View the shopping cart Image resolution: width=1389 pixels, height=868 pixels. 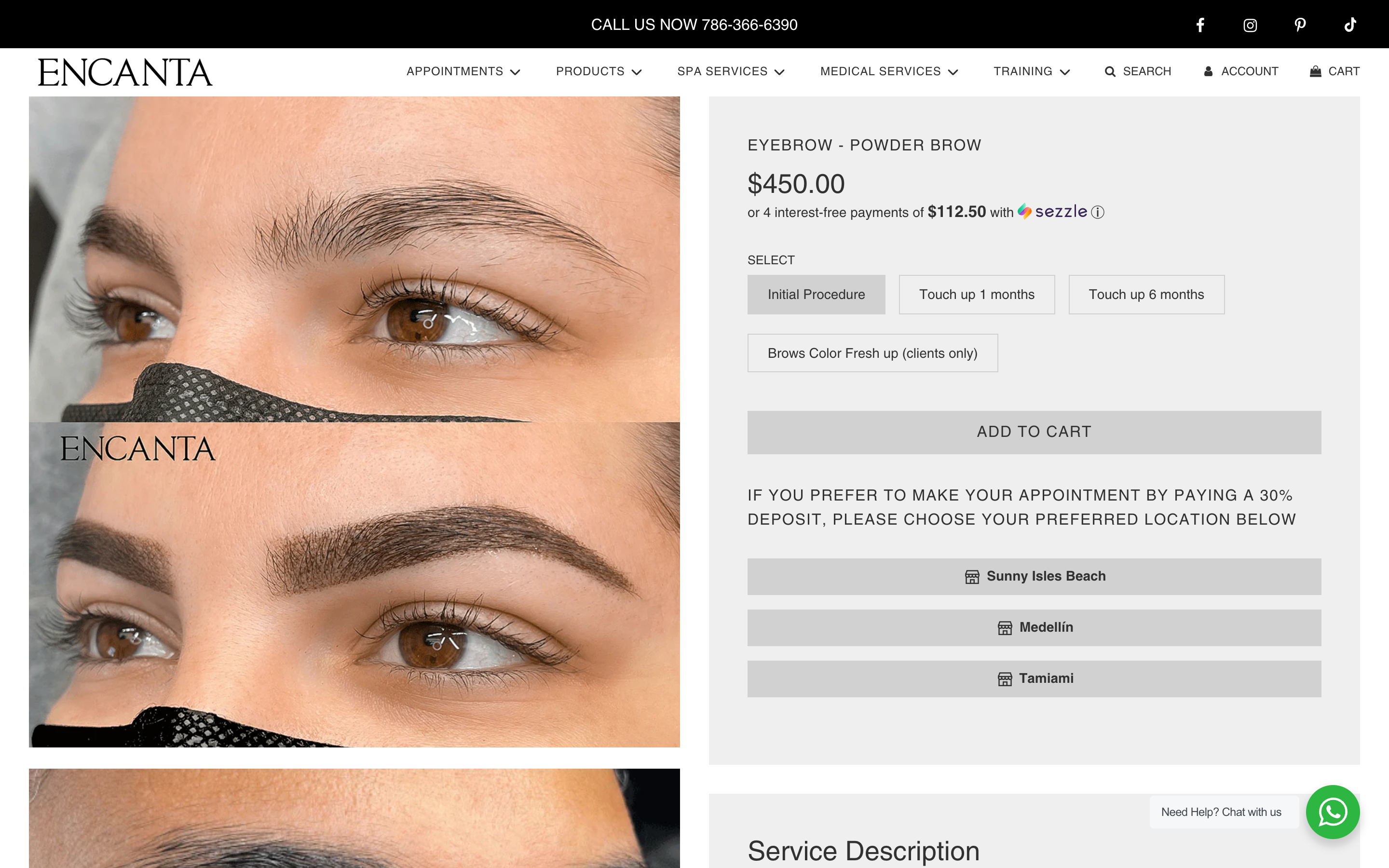coord(1335,70)
